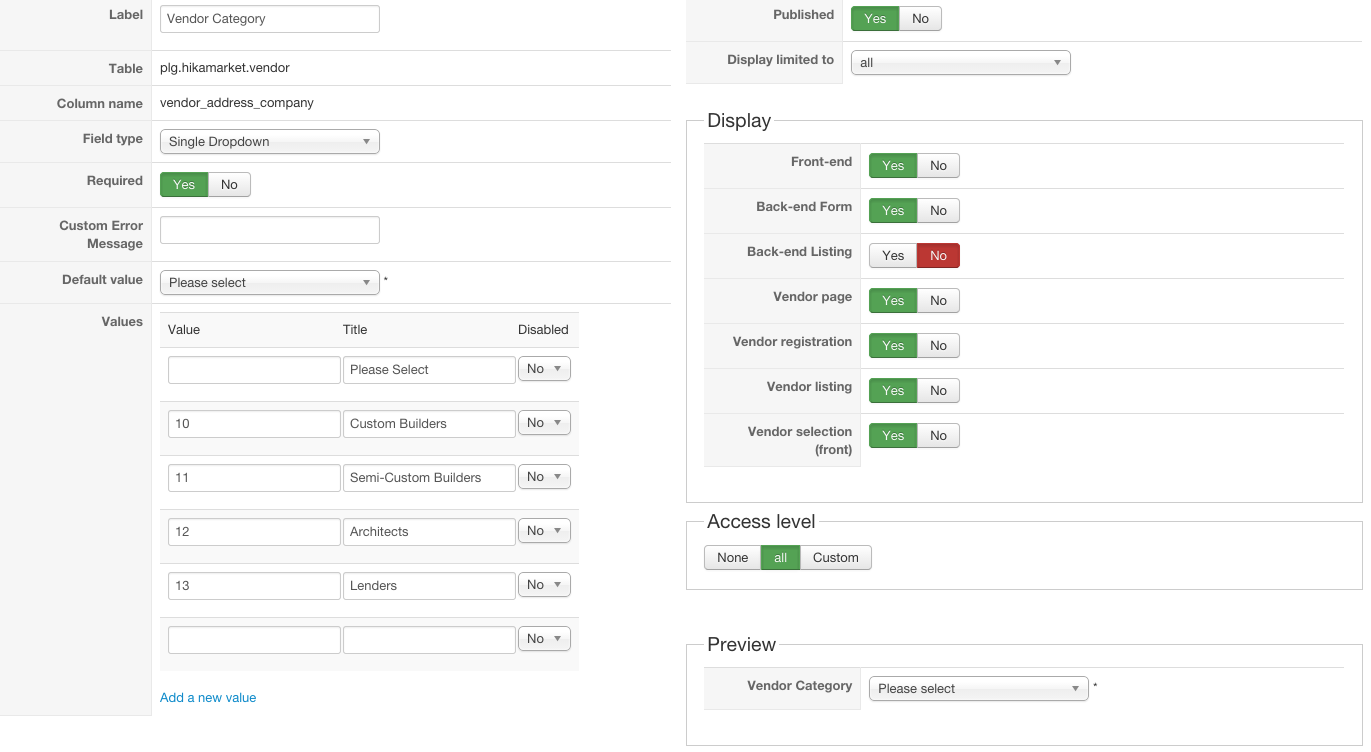
Task: Disable Vendor listing display
Action: pyautogui.click(x=938, y=390)
